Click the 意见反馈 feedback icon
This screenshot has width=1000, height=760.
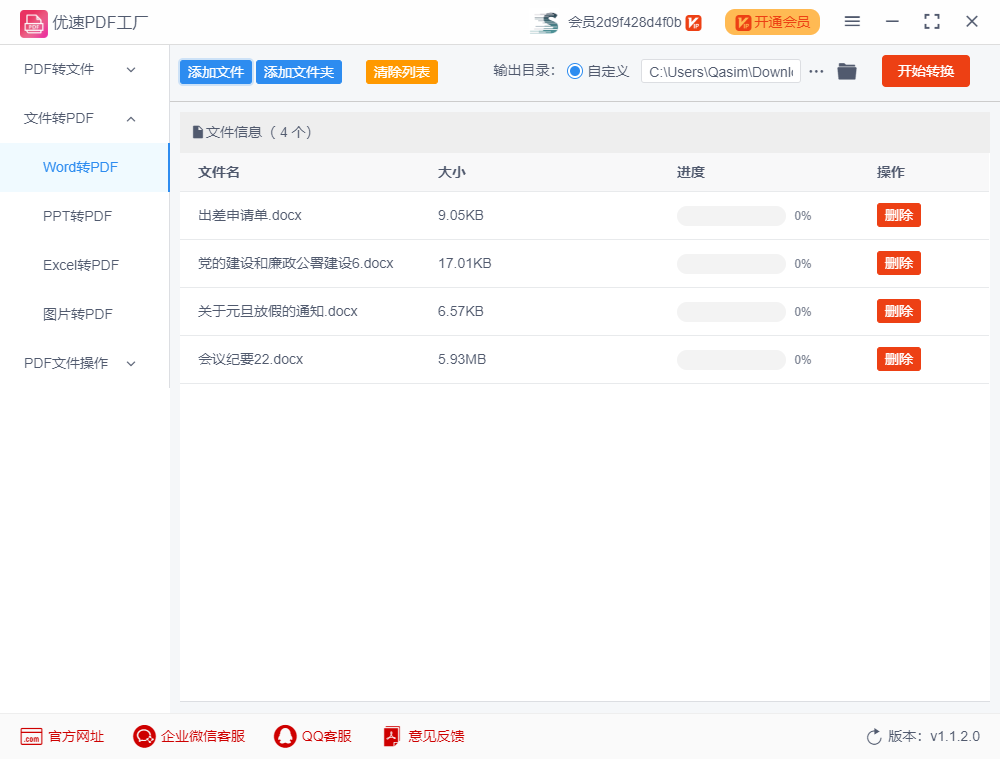(x=391, y=736)
